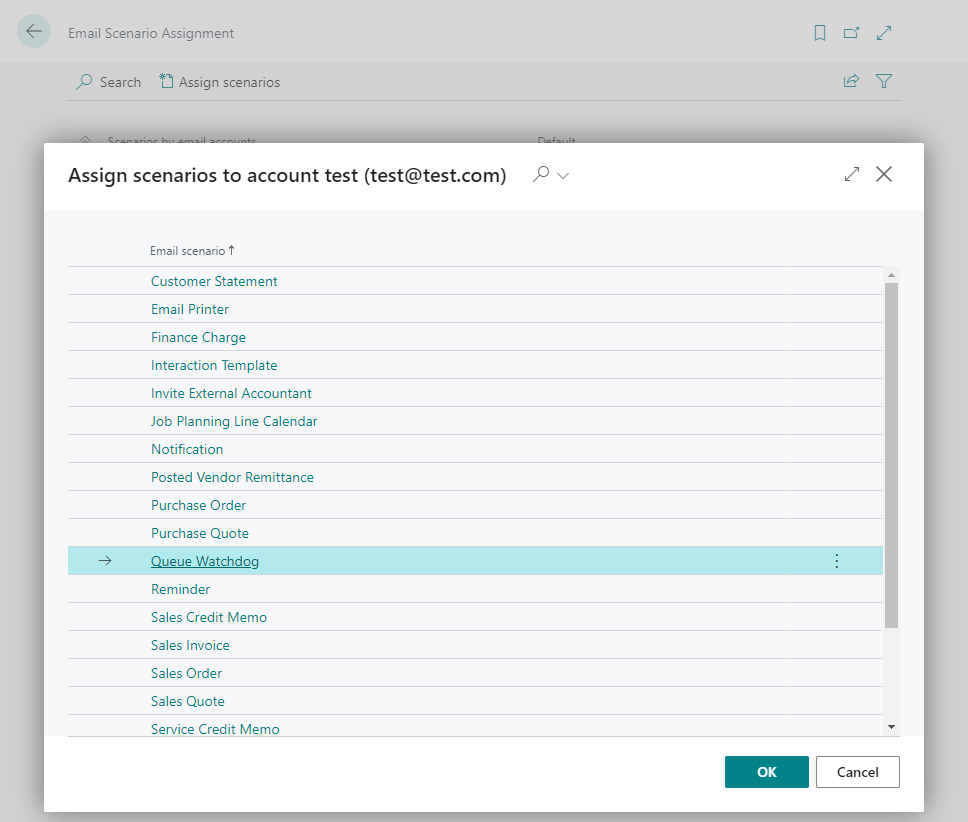Click Search in the action bar
Viewport: 968px width, 822px height.
click(108, 81)
